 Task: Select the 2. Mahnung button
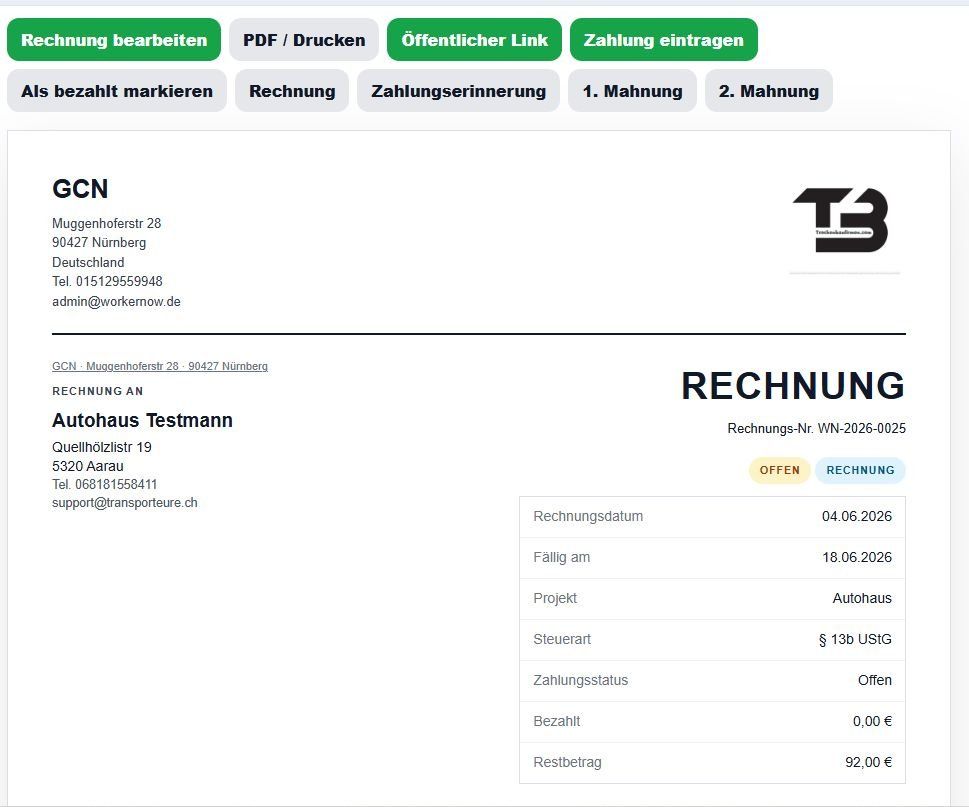[769, 91]
